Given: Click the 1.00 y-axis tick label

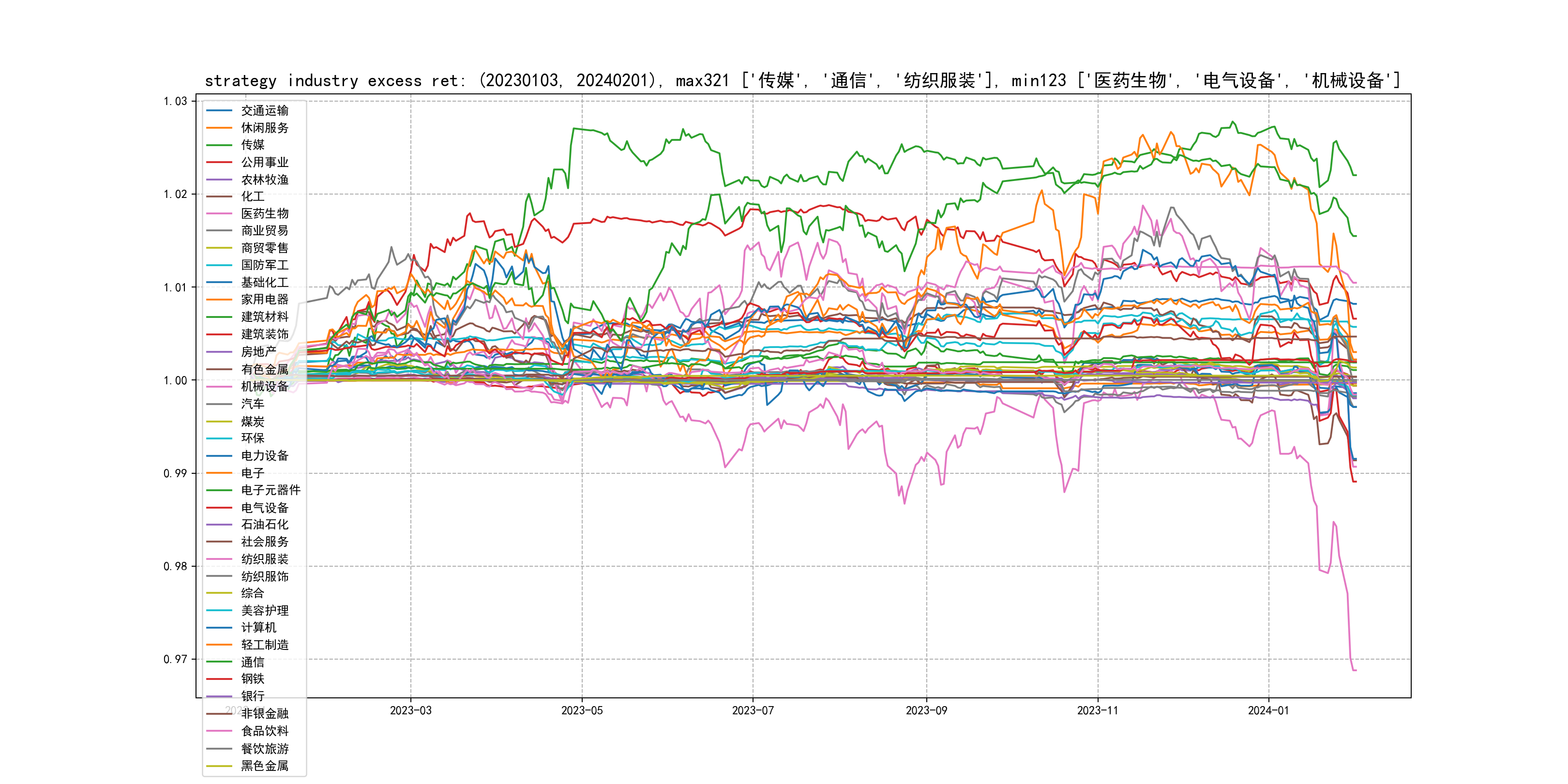Looking at the screenshot, I should point(175,380).
